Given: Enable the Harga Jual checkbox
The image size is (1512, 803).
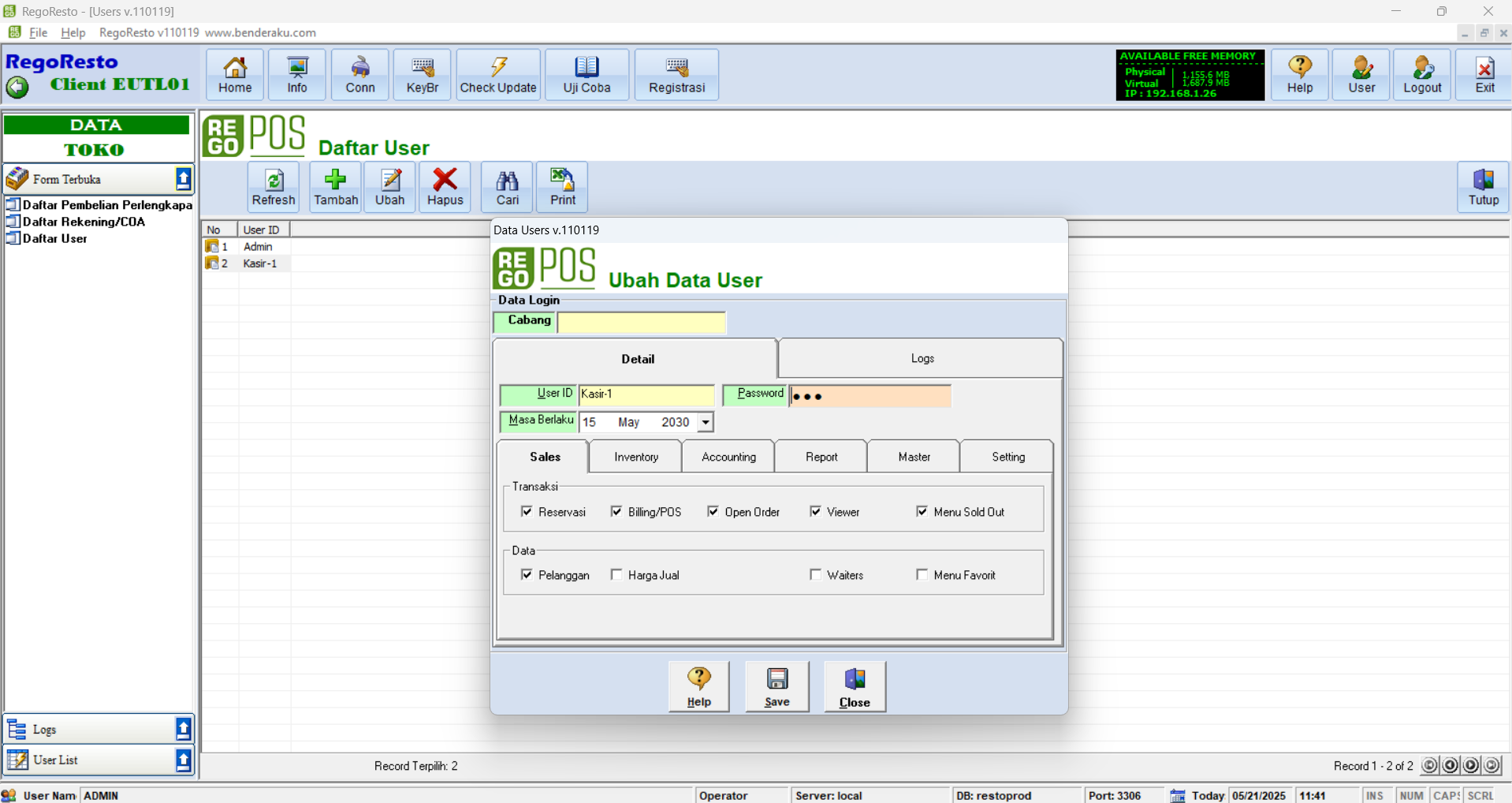Looking at the screenshot, I should [x=616, y=575].
